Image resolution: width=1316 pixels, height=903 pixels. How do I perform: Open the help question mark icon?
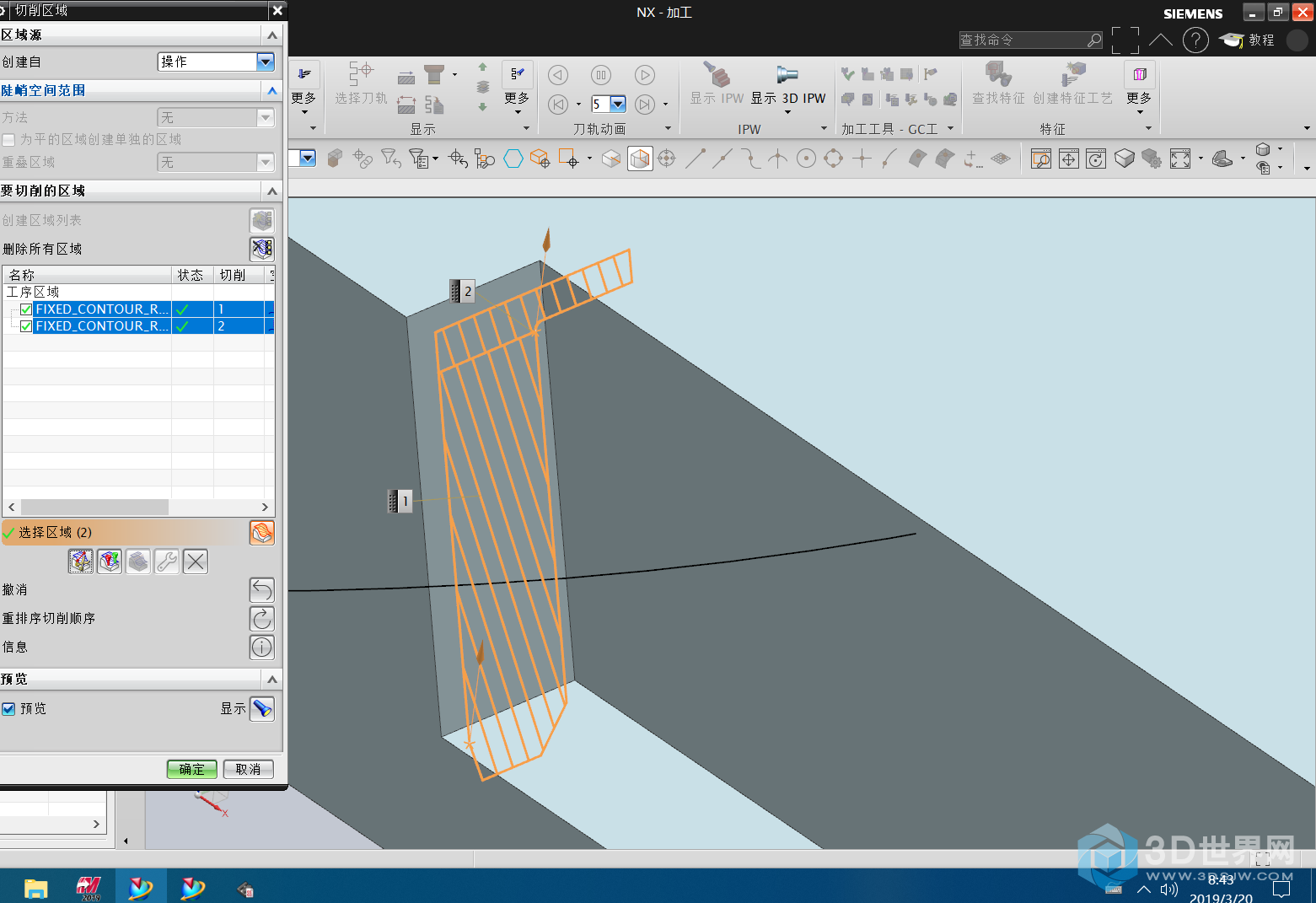[1195, 40]
